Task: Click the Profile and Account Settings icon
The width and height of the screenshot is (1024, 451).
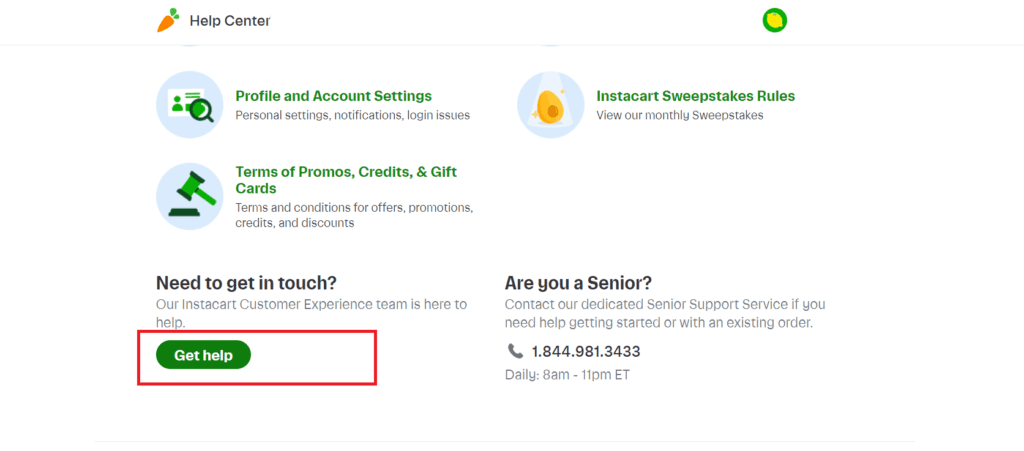Action: pos(190,104)
